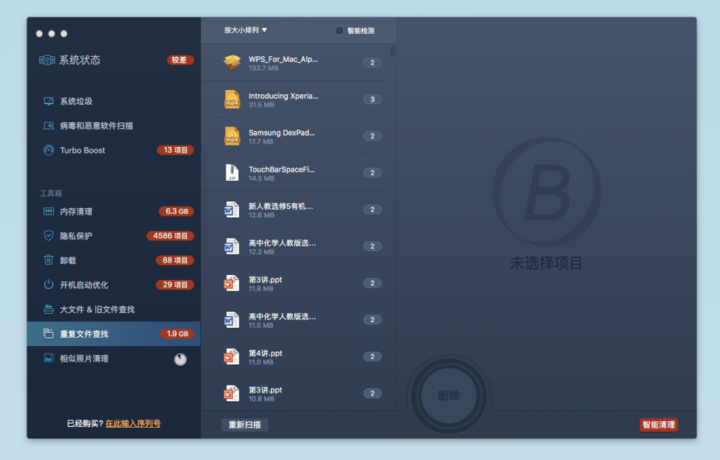Click the 卸载 trash can icon
Viewport: 720px width, 460px height.
(x=48, y=260)
